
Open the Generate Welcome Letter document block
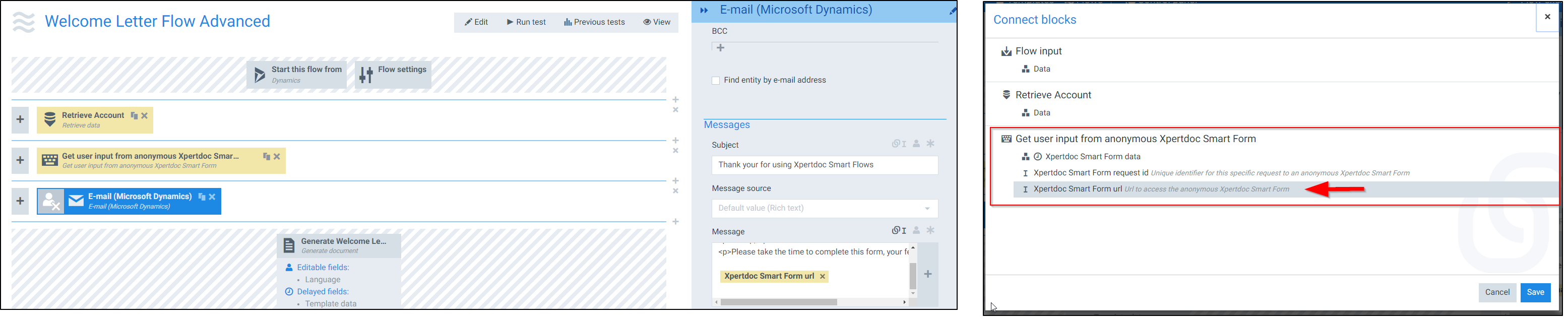pyautogui.click(x=339, y=245)
